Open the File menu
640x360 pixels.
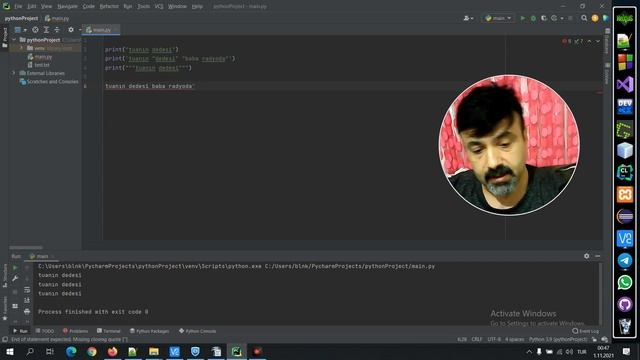[18, 7]
